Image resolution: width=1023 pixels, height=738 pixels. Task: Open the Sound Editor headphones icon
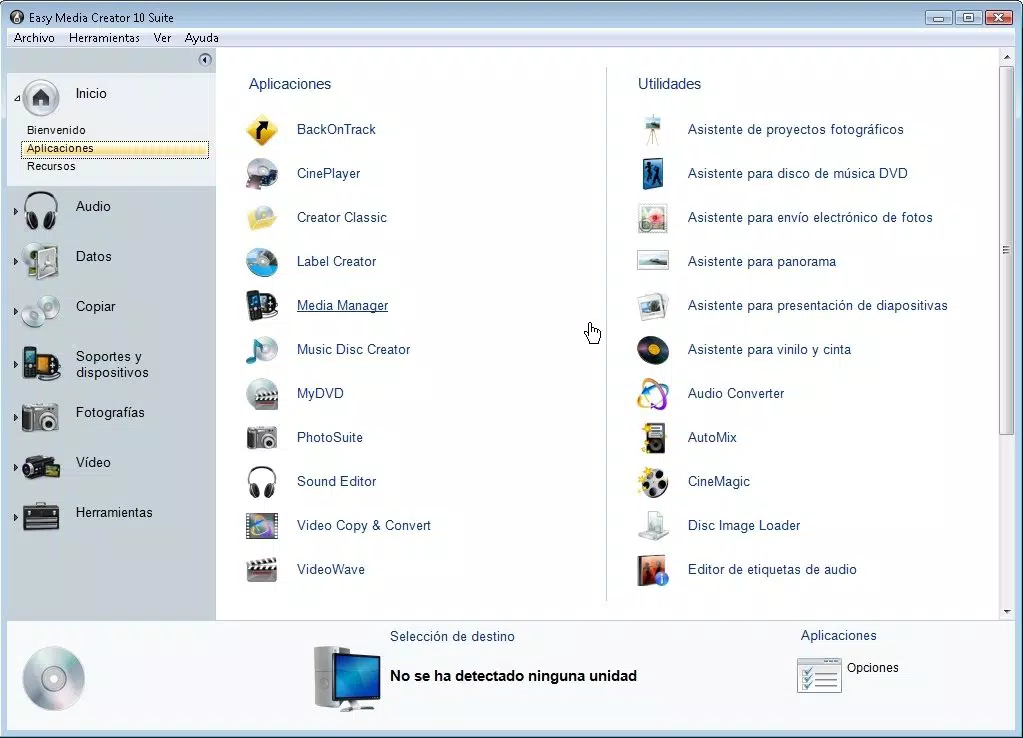tap(262, 482)
